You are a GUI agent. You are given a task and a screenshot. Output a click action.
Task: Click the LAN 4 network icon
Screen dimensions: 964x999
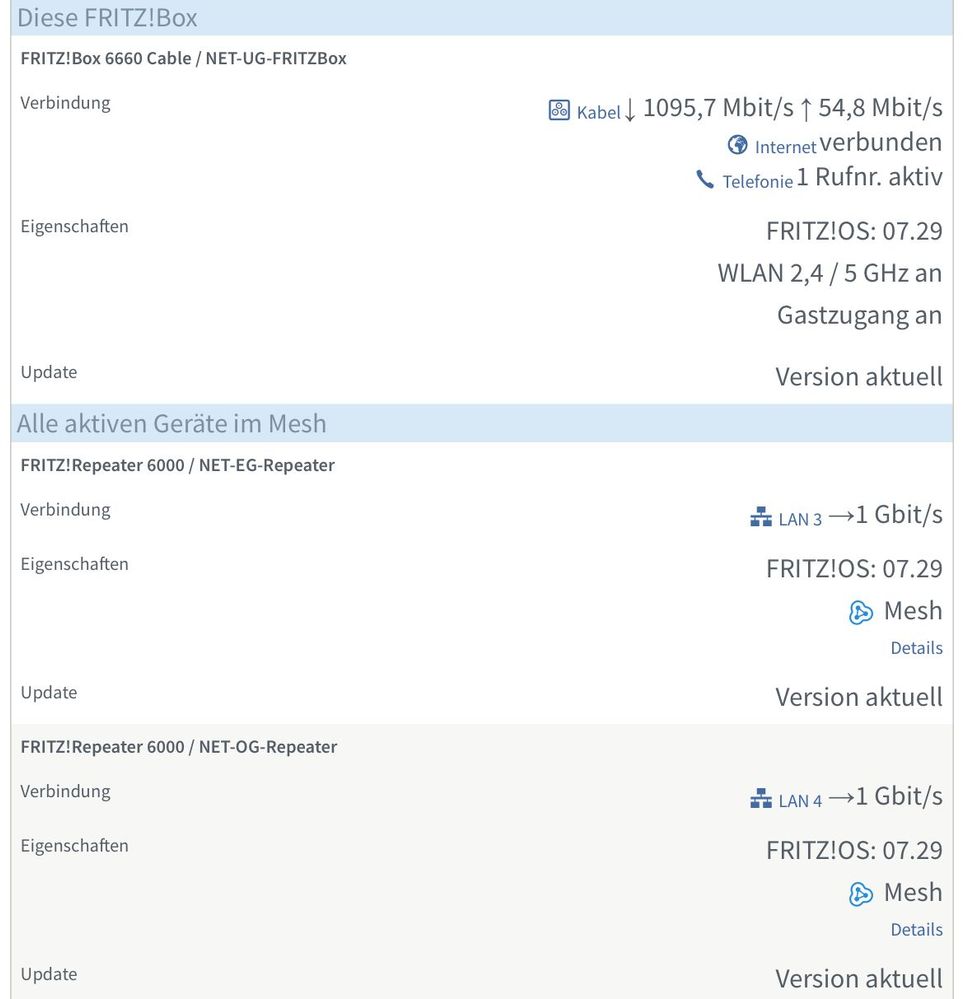click(x=761, y=799)
